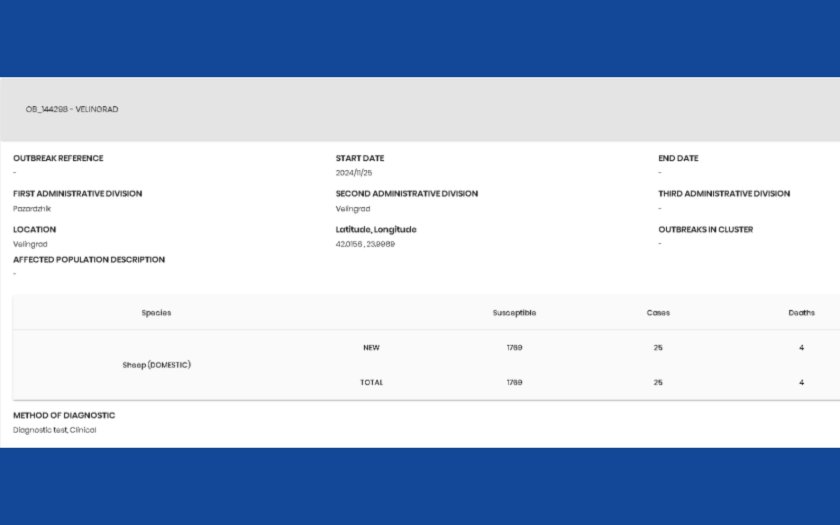Select the OUTBREAKS IN CLUSTER label
Screen dimensions: 840x525
[706, 229]
